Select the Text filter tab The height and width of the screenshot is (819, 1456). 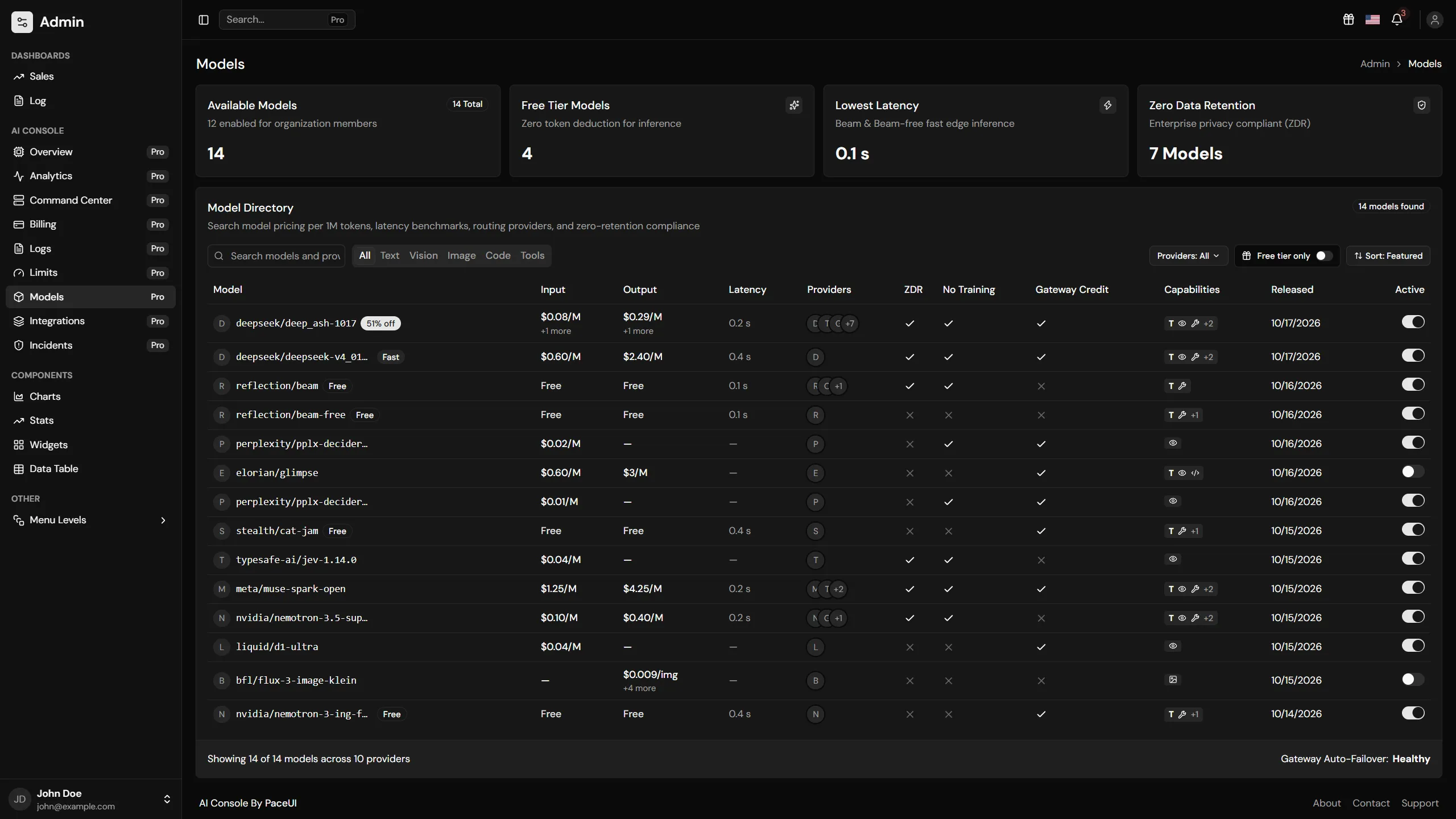390,255
